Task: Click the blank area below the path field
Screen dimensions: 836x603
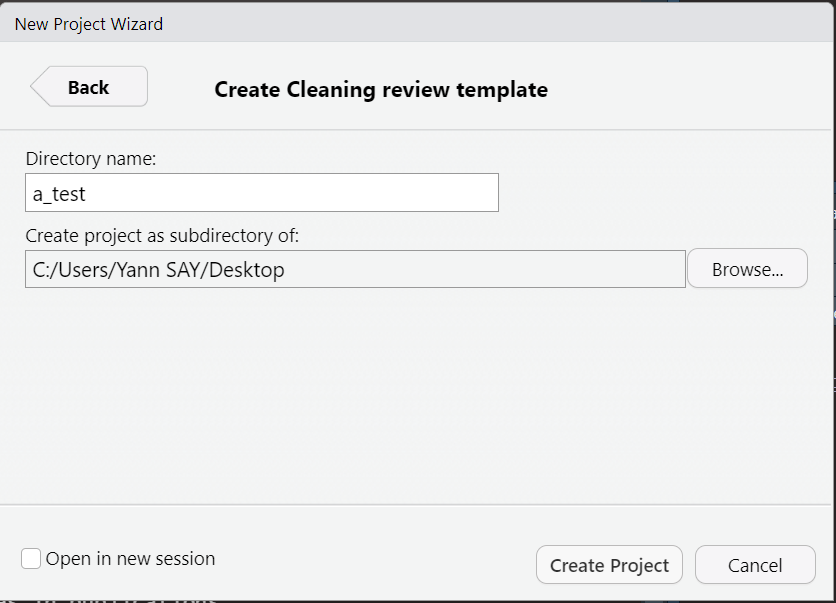Action: [x=416, y=395]
